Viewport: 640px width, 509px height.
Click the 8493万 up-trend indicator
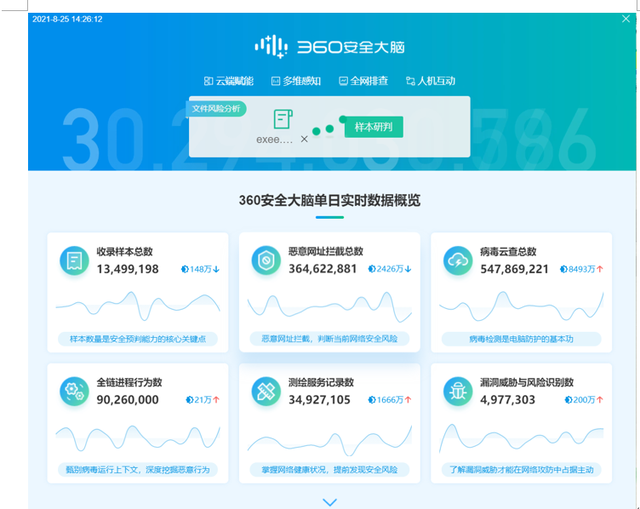click(582, 269)
